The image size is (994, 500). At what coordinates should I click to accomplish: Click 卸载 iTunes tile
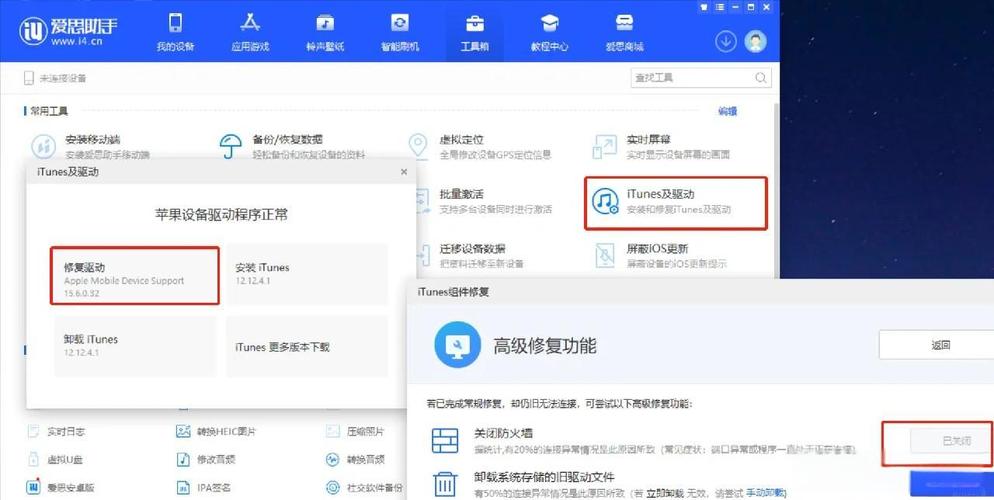click(x=135, y=346)
